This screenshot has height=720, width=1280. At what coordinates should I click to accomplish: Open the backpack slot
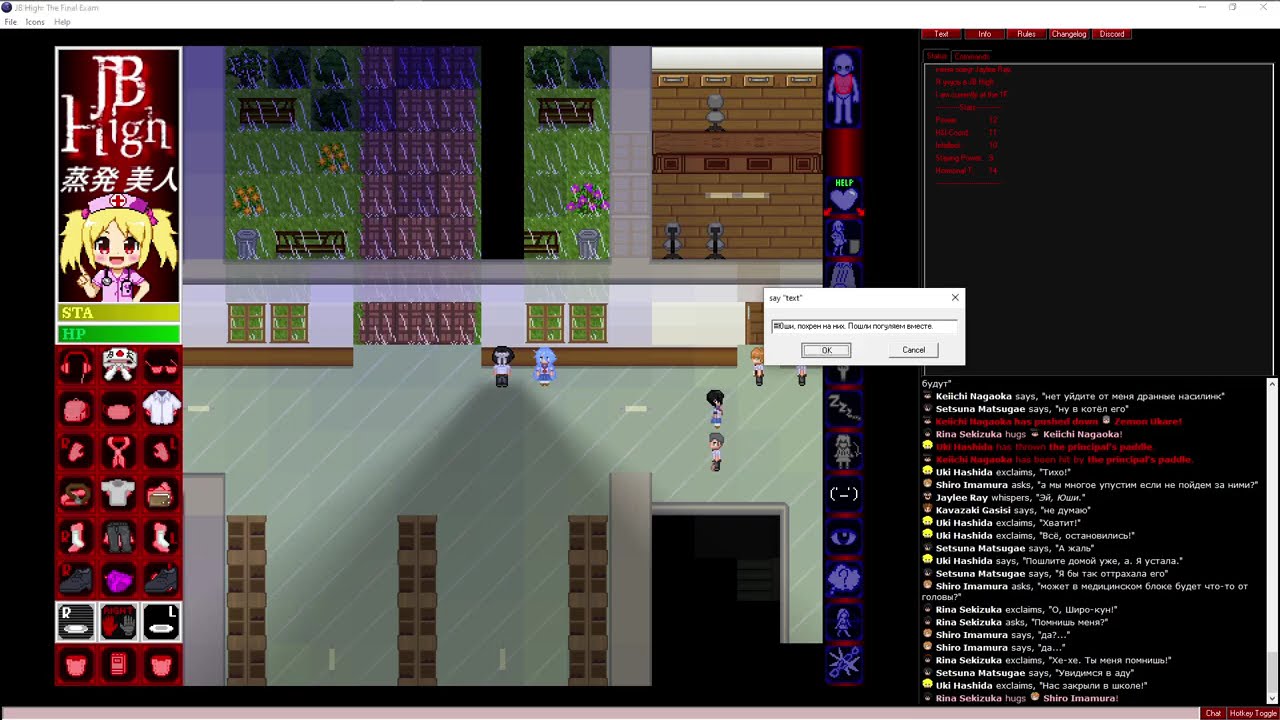[x=76, y=409]
